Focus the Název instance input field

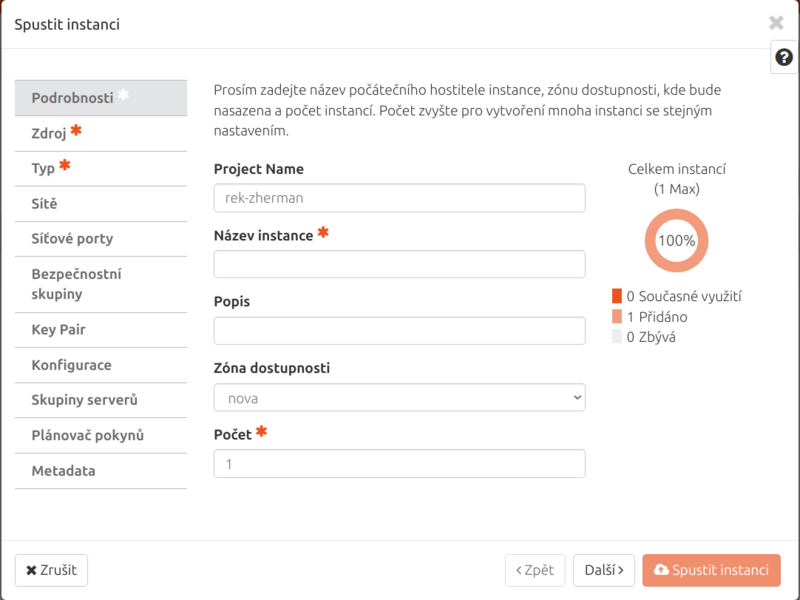click(399, 264)
